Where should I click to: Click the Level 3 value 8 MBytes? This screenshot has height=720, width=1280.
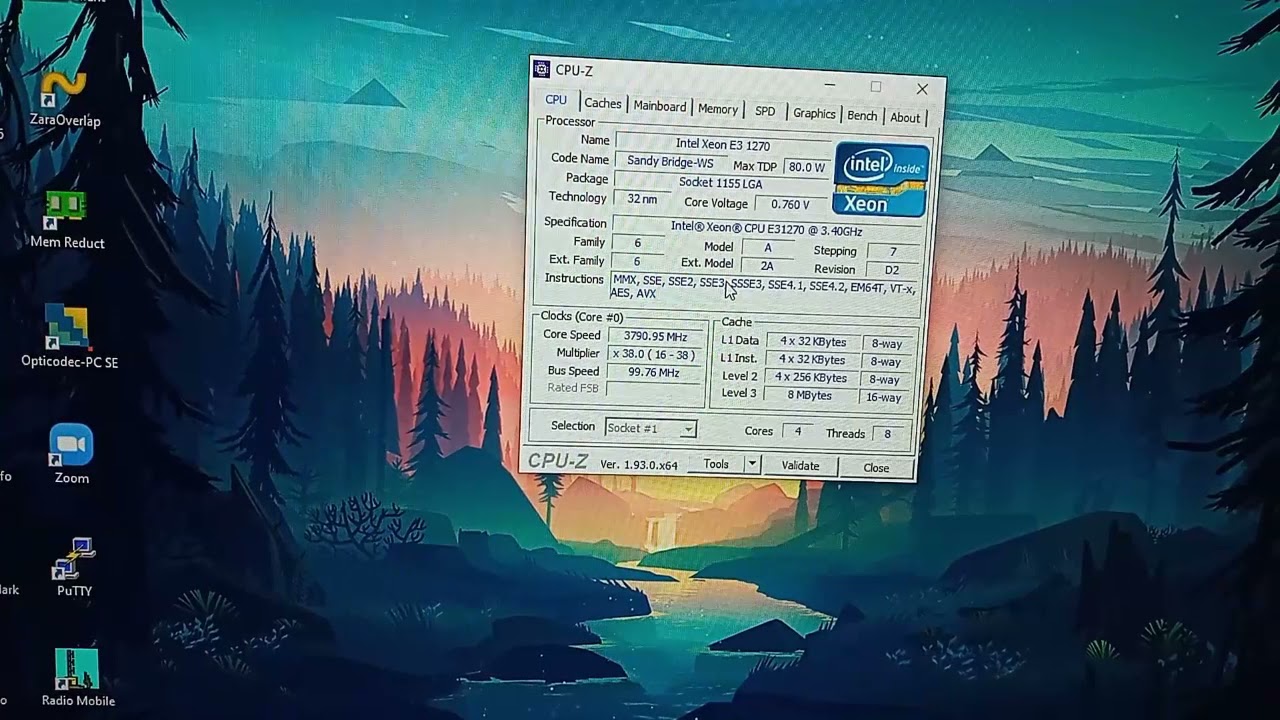pyautogui.click(x=810, y=396)
